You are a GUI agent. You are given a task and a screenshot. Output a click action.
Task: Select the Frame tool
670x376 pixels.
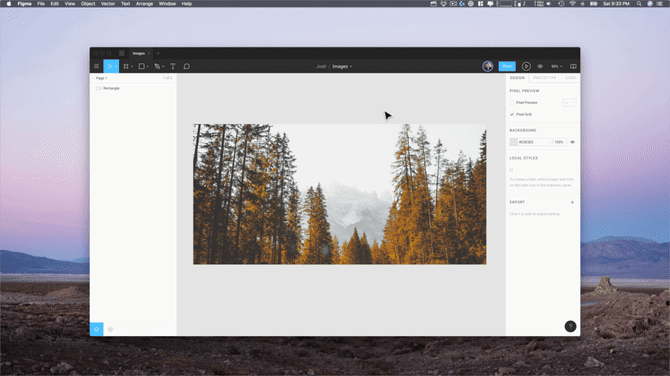click(x=128, y=66)
